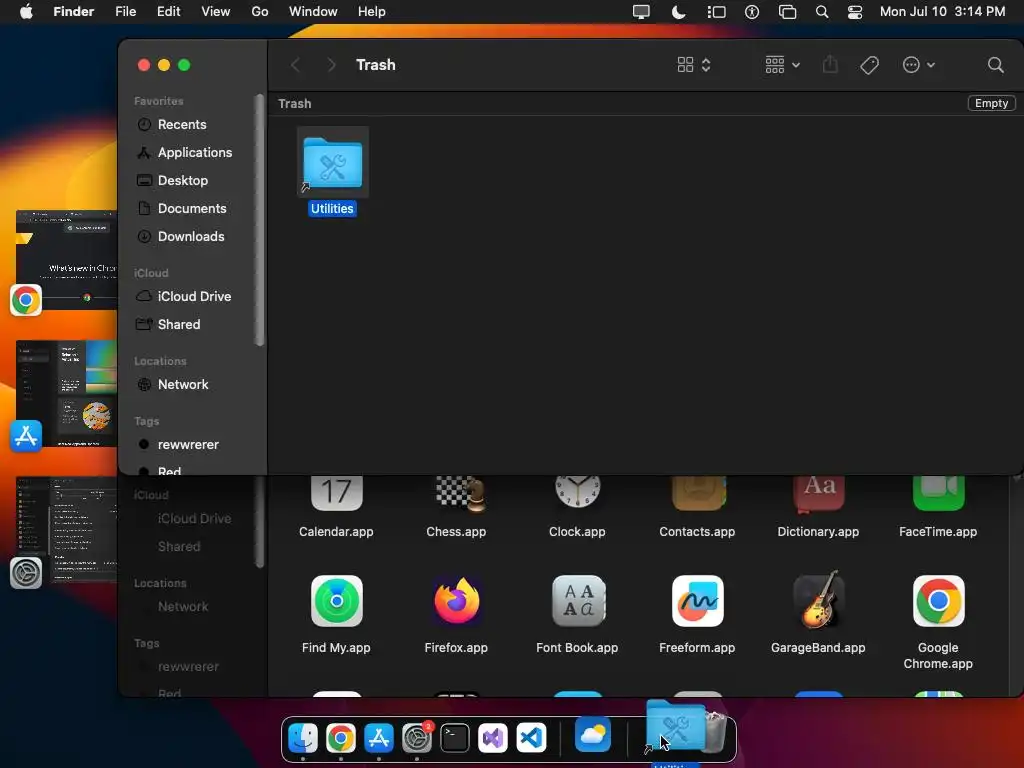Open the Go menu

(x=260, y=12)
